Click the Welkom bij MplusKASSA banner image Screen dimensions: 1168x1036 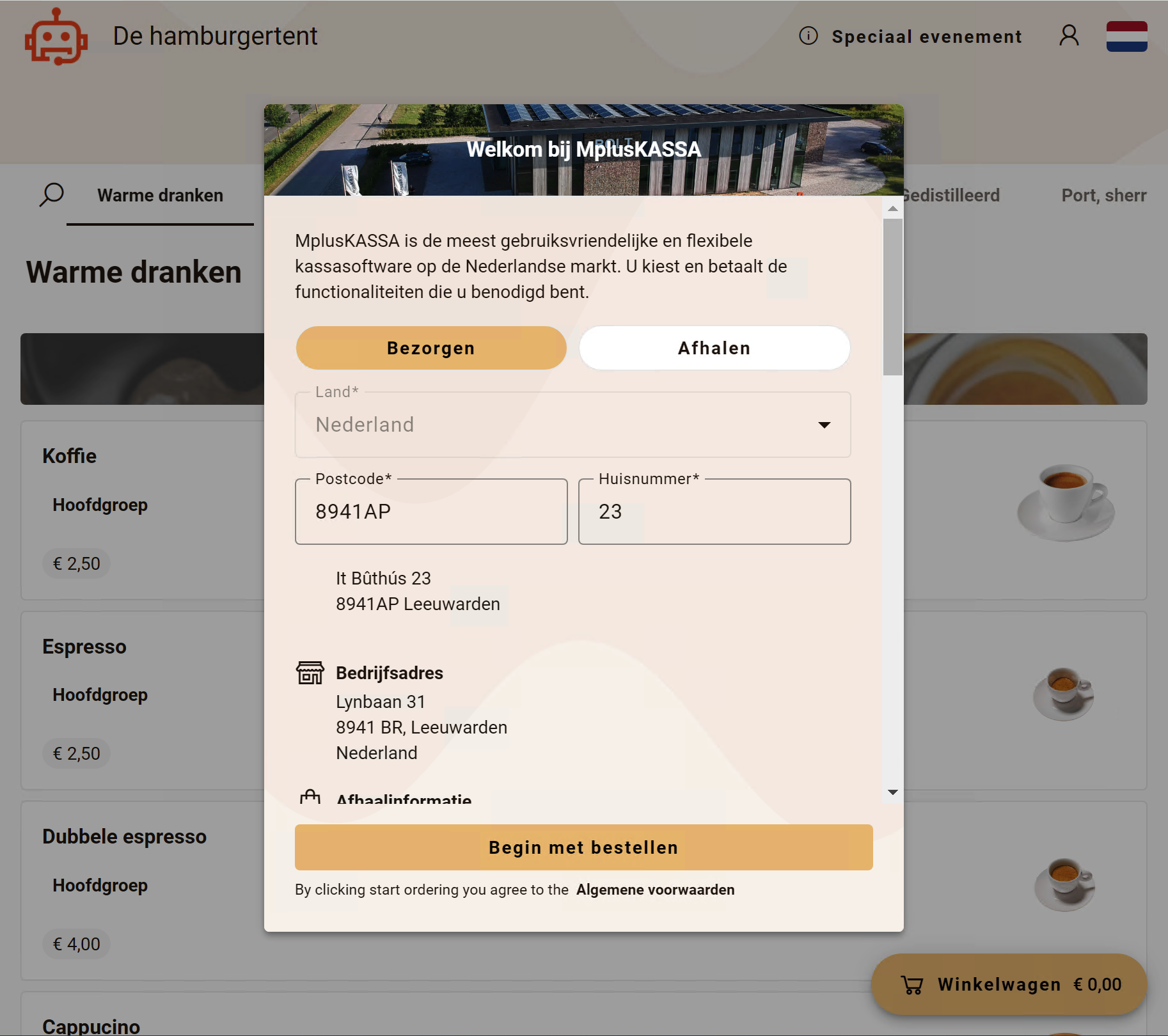tap(584, 150)
